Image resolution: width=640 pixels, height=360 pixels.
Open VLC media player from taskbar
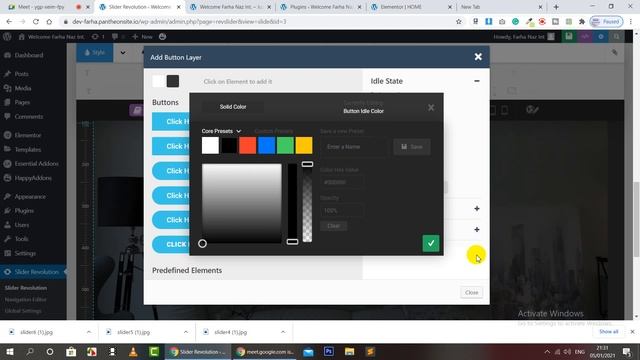[x=133, y=351]
